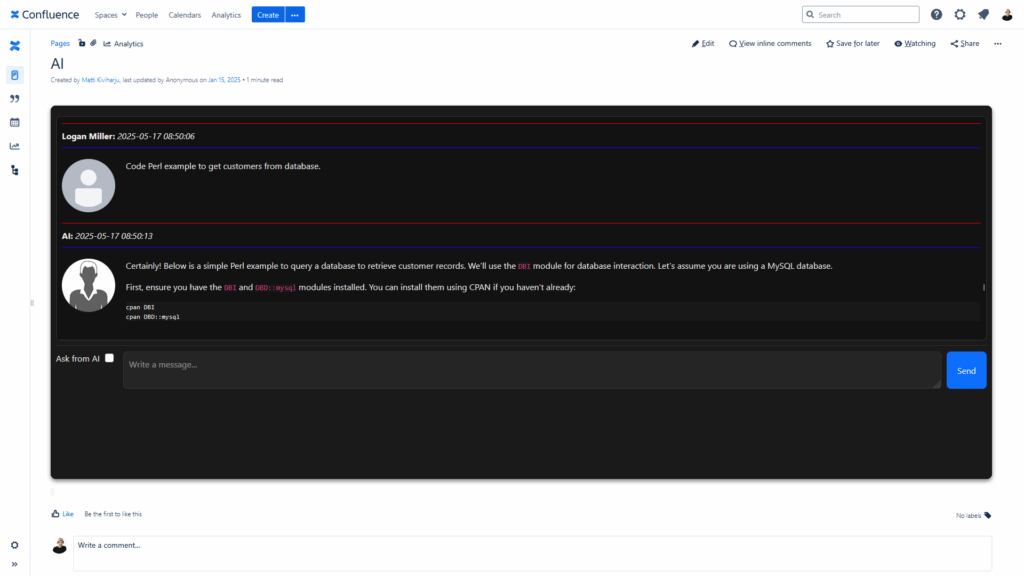Click the Confluence logo in header

[x=44, y=14]
